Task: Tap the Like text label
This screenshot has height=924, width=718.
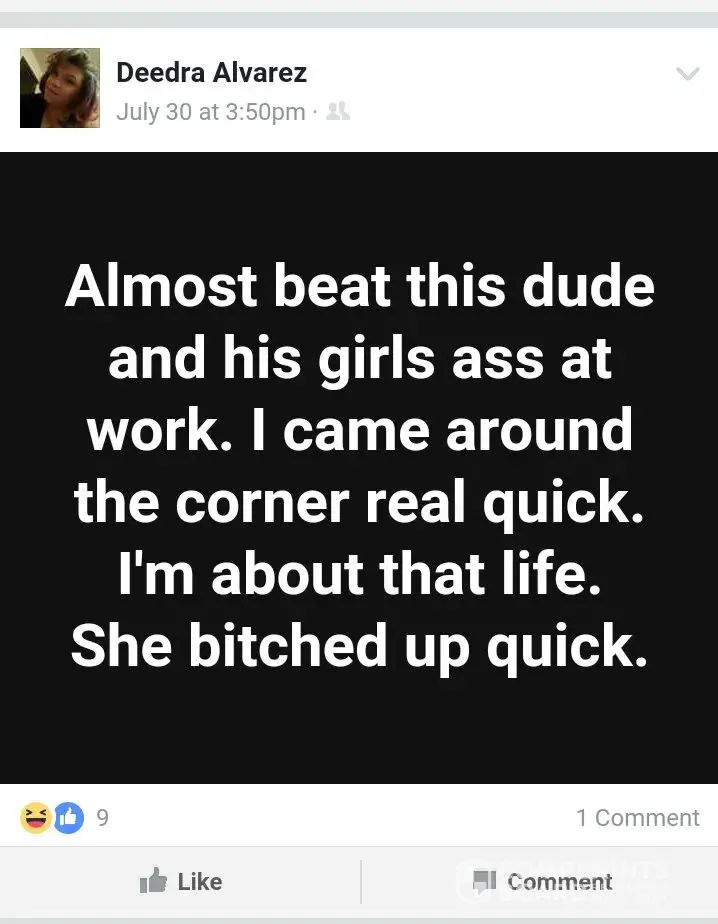Action: 200,882
